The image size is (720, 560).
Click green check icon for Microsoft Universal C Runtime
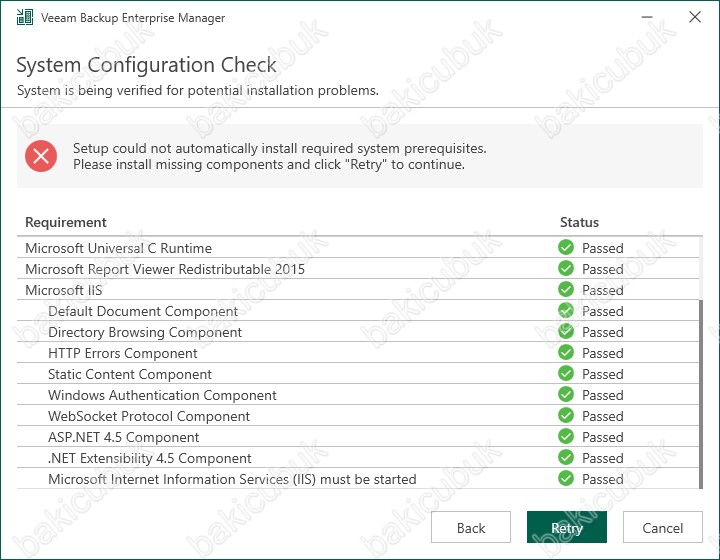click(566, 247)
